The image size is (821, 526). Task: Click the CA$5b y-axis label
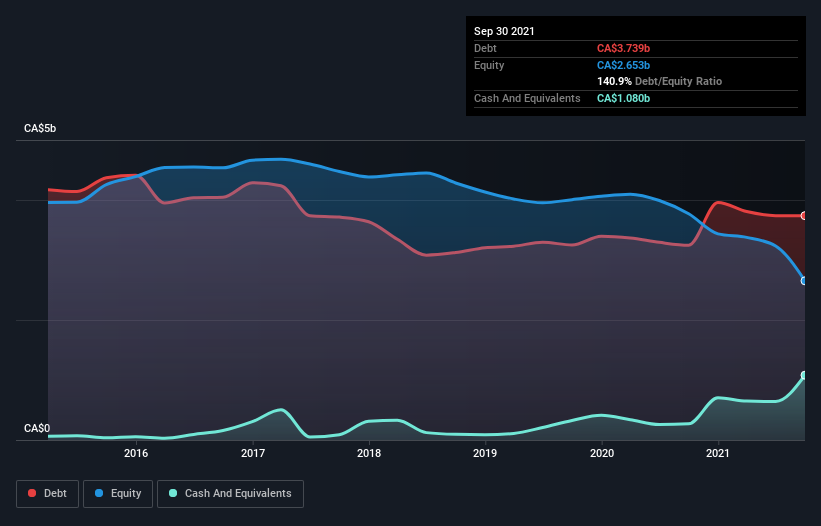click(40, 128)
